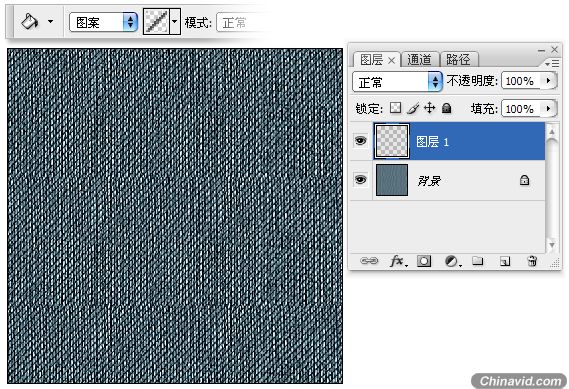Click the link layers icon

369,261
